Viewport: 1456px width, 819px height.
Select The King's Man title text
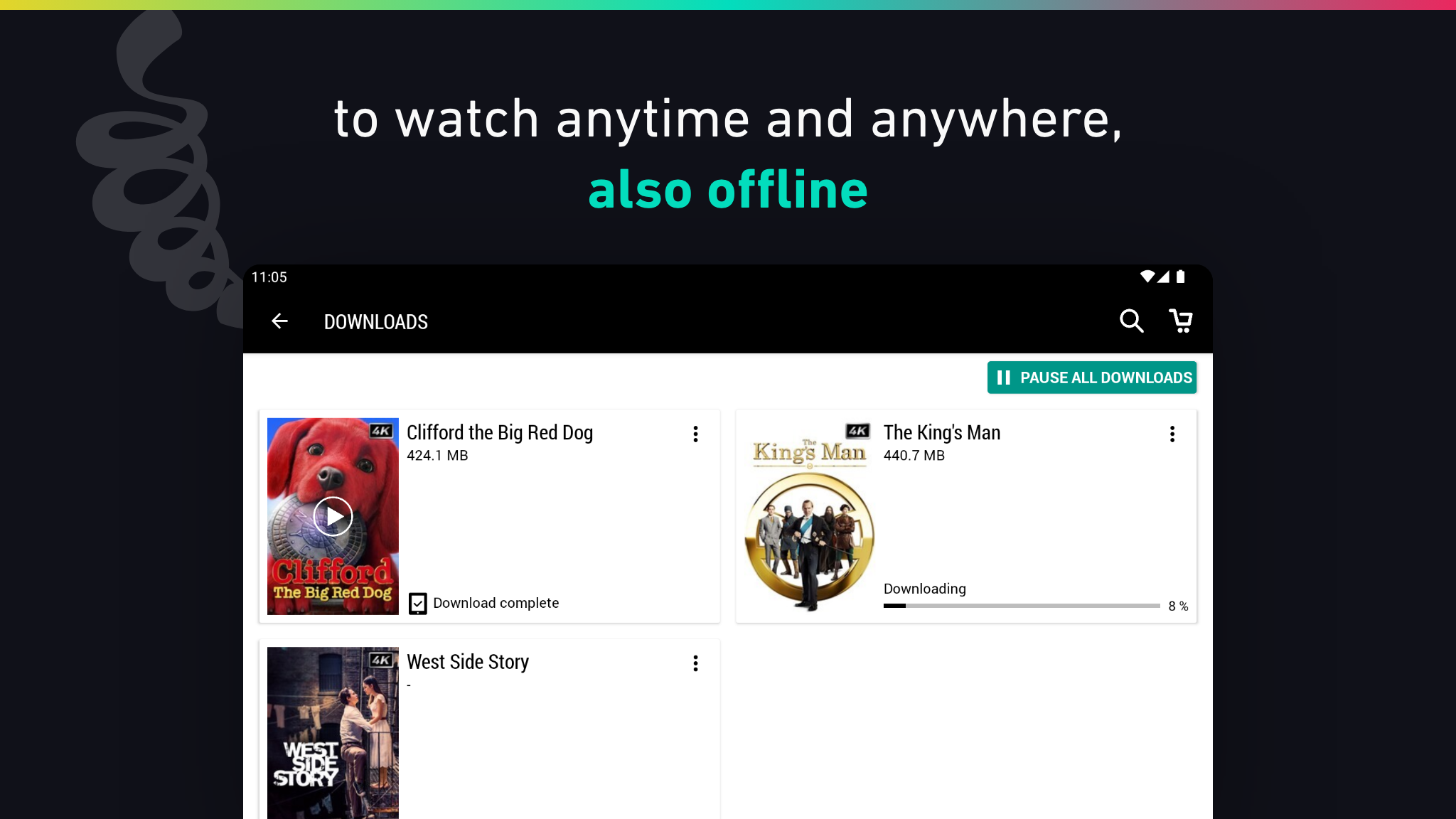tap(942, 432)
